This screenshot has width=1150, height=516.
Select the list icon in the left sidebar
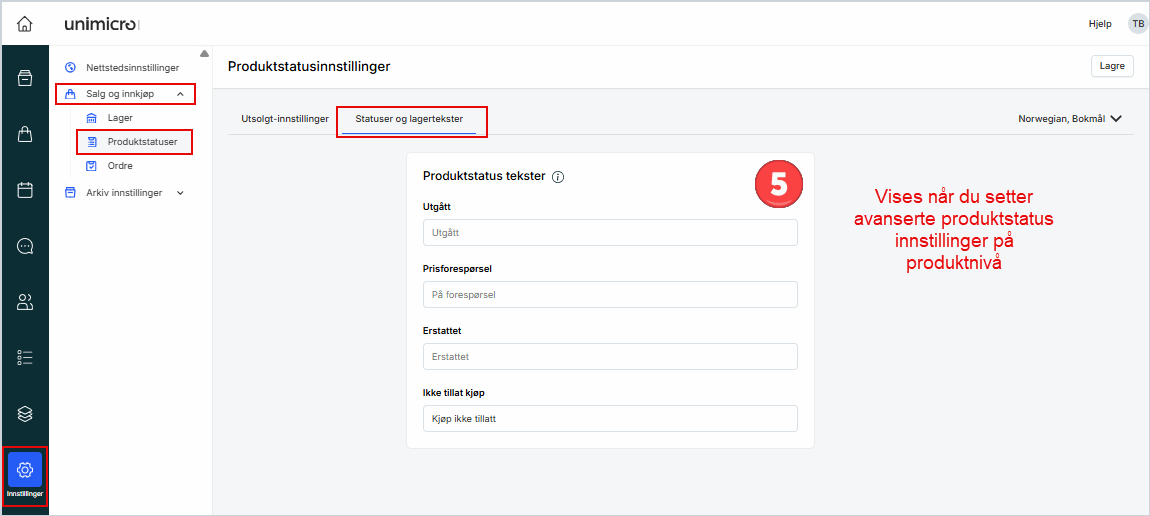[25, 357]
